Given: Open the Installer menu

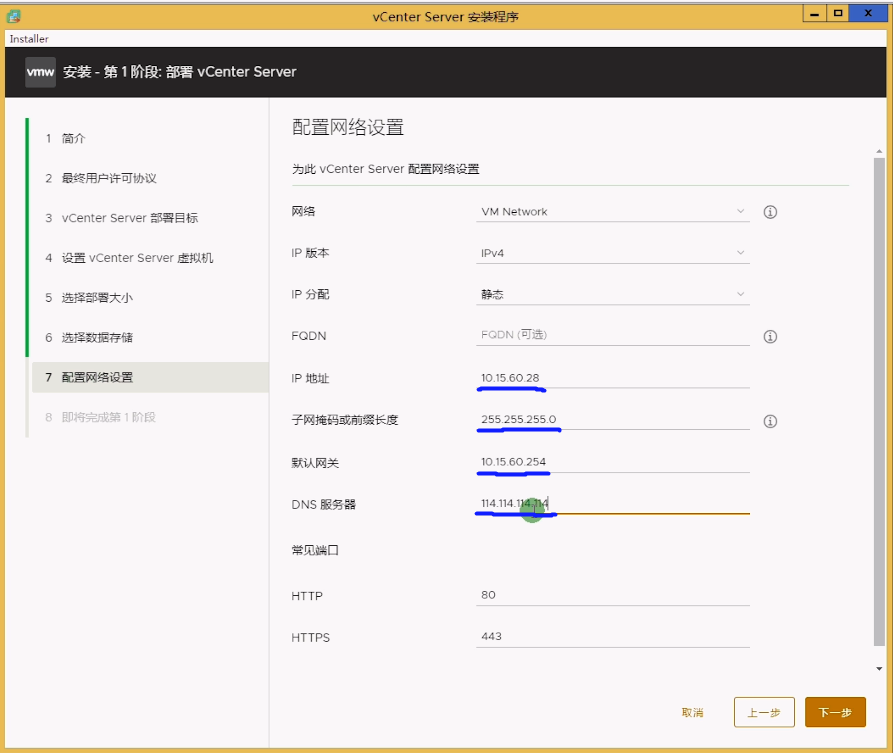Looking at the screenshot, I should [x=28, y=38].
